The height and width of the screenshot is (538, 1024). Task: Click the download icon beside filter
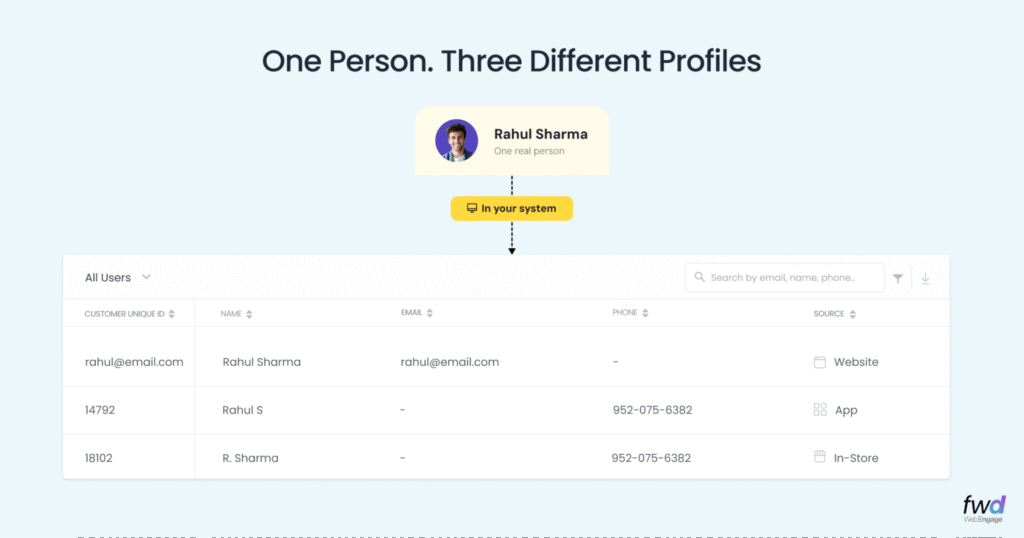pos(925,279)
